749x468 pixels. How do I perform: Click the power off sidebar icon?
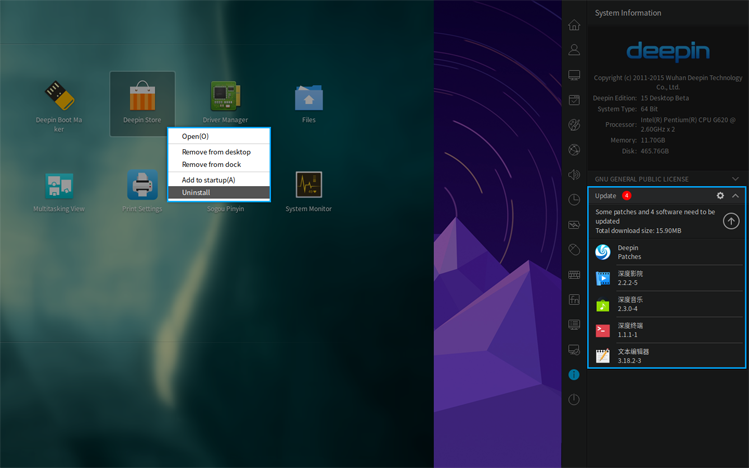[574, 400]
